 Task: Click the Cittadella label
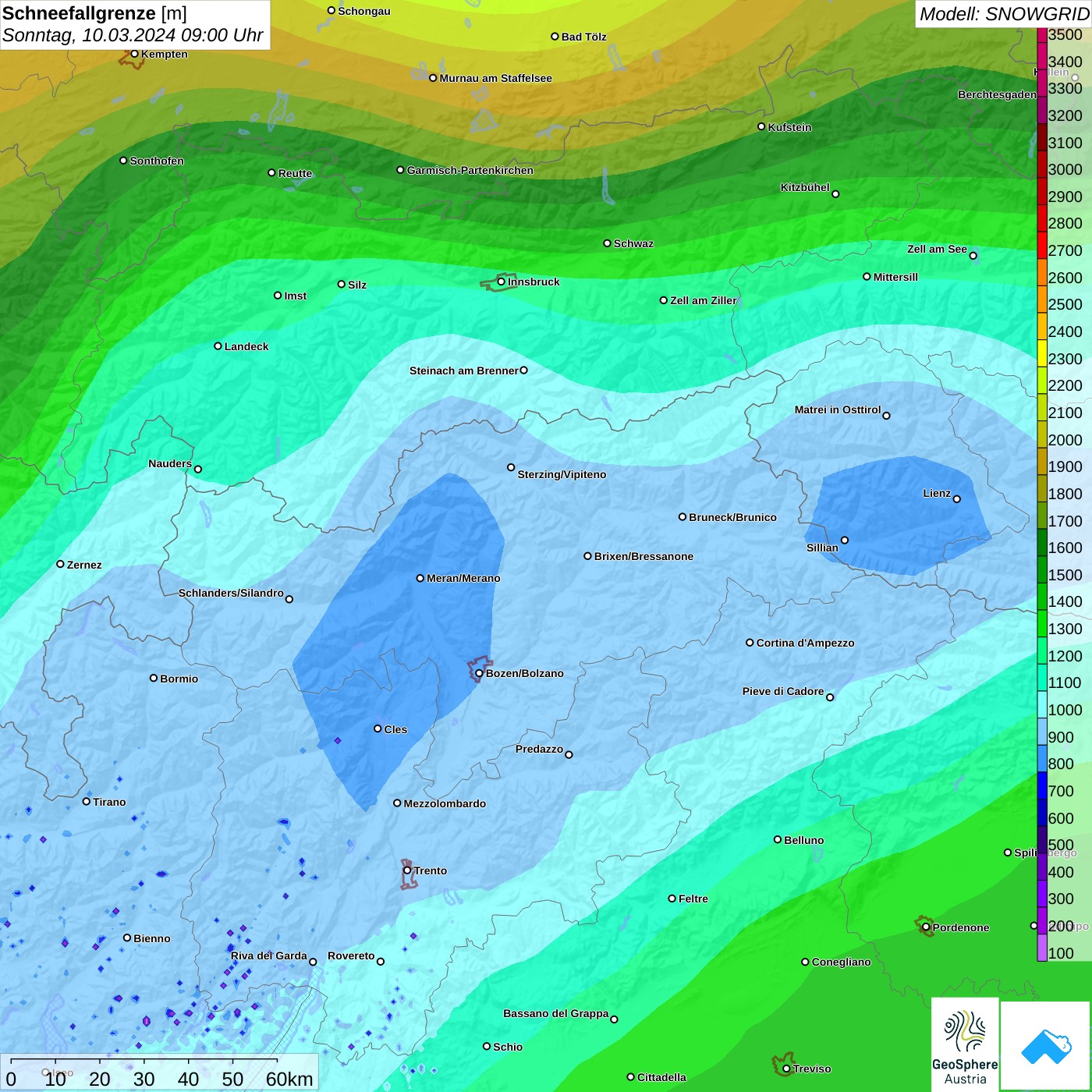tap(661, 1077)
